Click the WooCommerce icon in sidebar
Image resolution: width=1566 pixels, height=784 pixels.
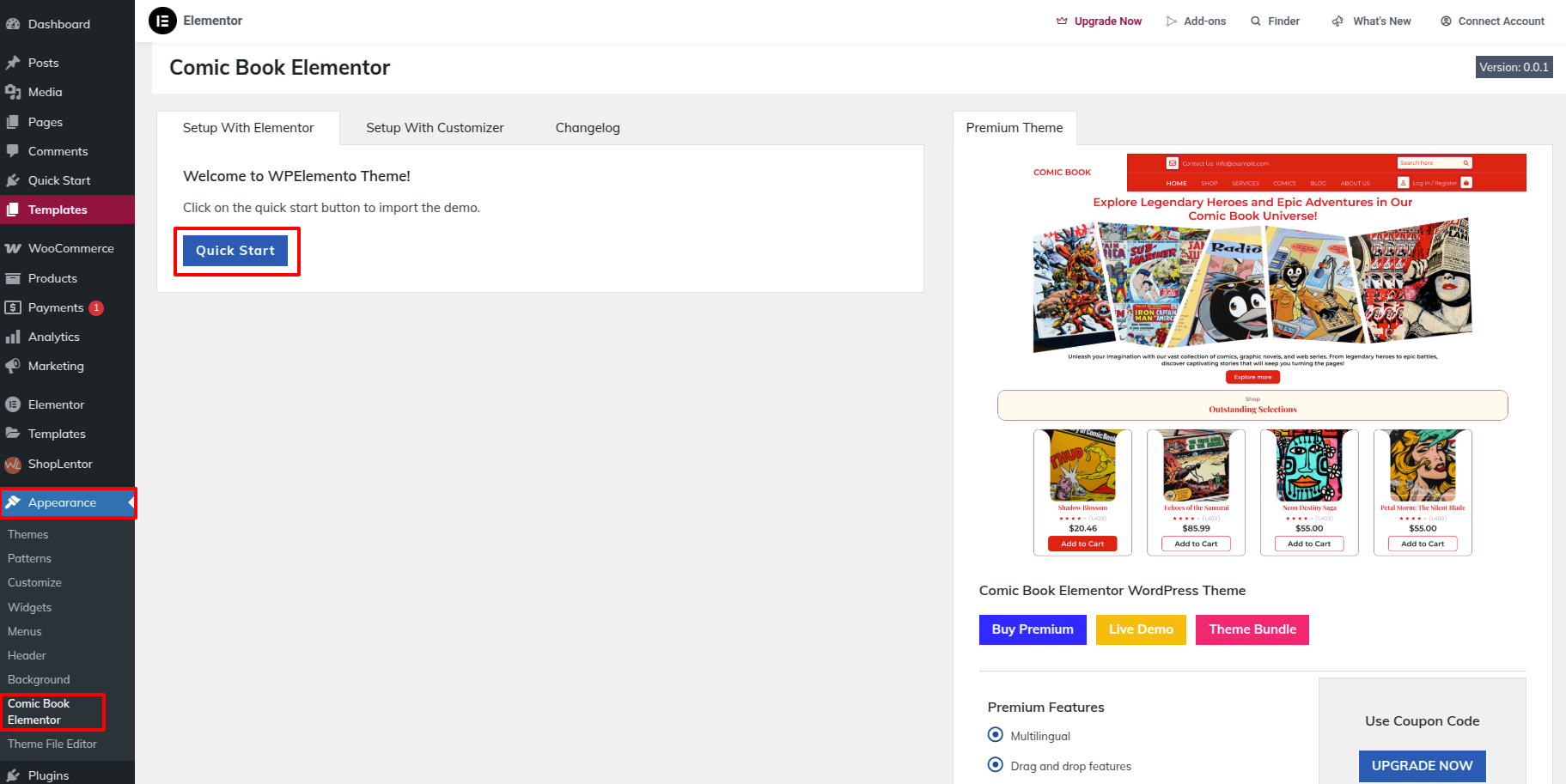pos(13,248)
